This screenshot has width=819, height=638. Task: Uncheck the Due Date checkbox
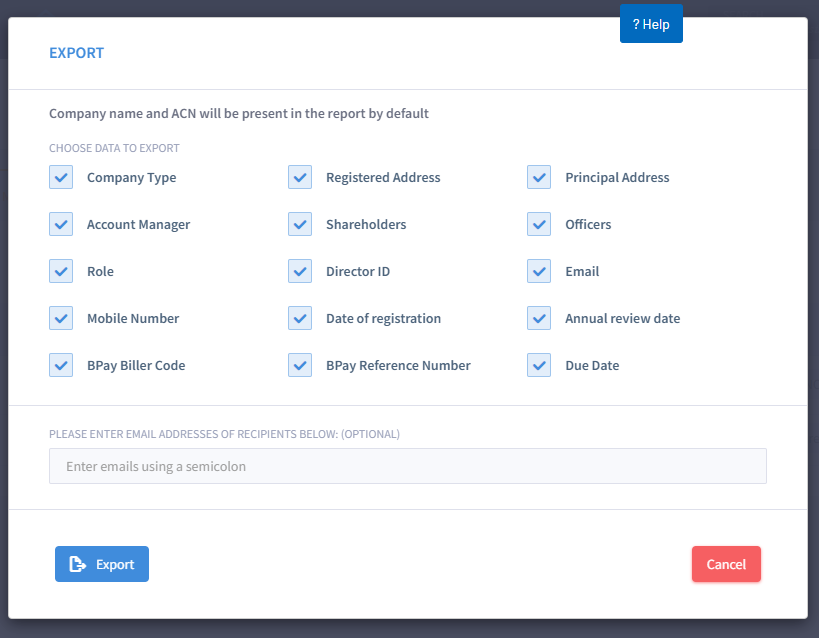539,365
